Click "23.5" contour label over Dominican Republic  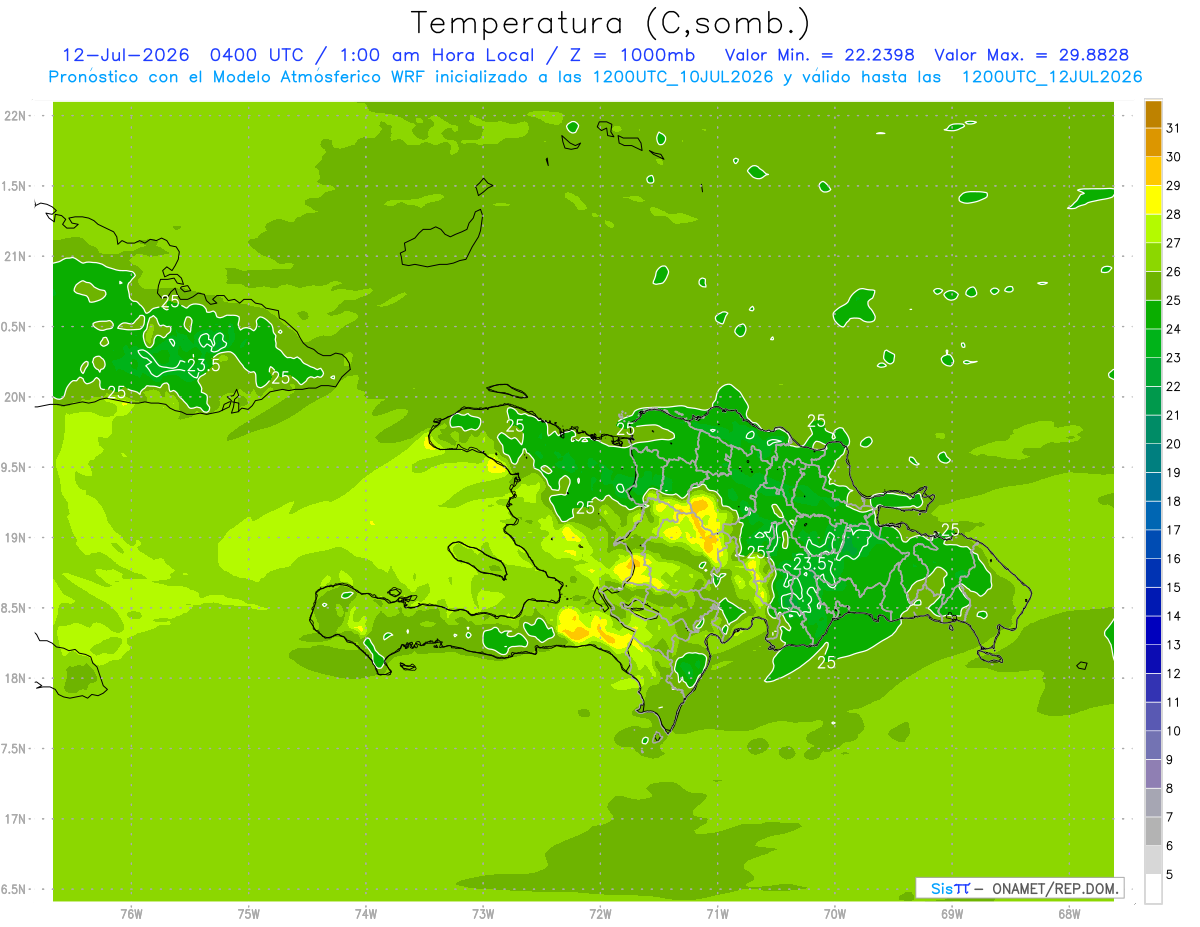pyautogui.click(x=810, y=564)
